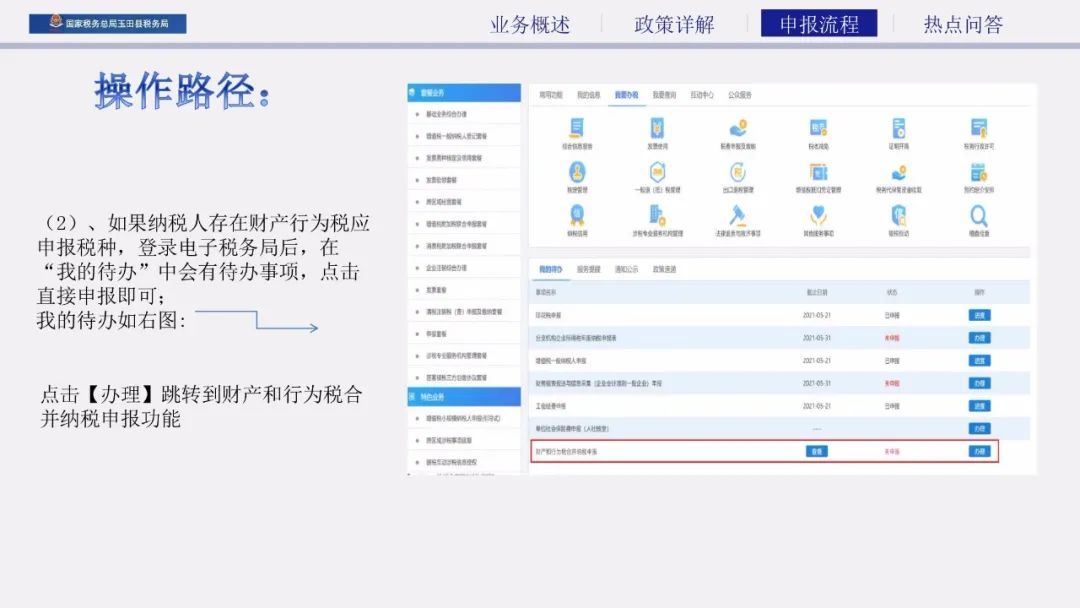1080x608 pixels.
Task: Open the 证明开具 certificate icon
Action: pyautogui.click(x=899, y=129)
